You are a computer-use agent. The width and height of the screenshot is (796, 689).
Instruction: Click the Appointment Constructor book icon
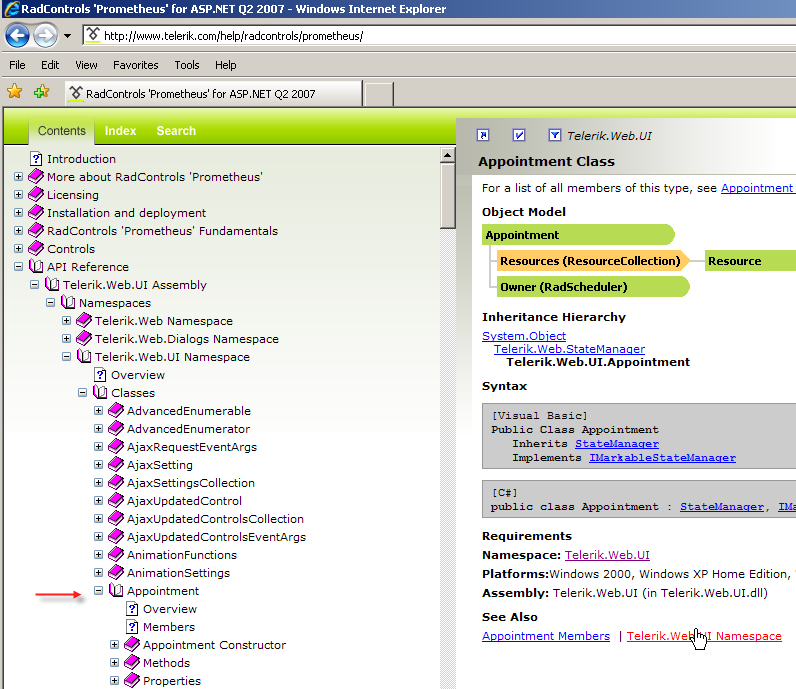pos(132,644)
